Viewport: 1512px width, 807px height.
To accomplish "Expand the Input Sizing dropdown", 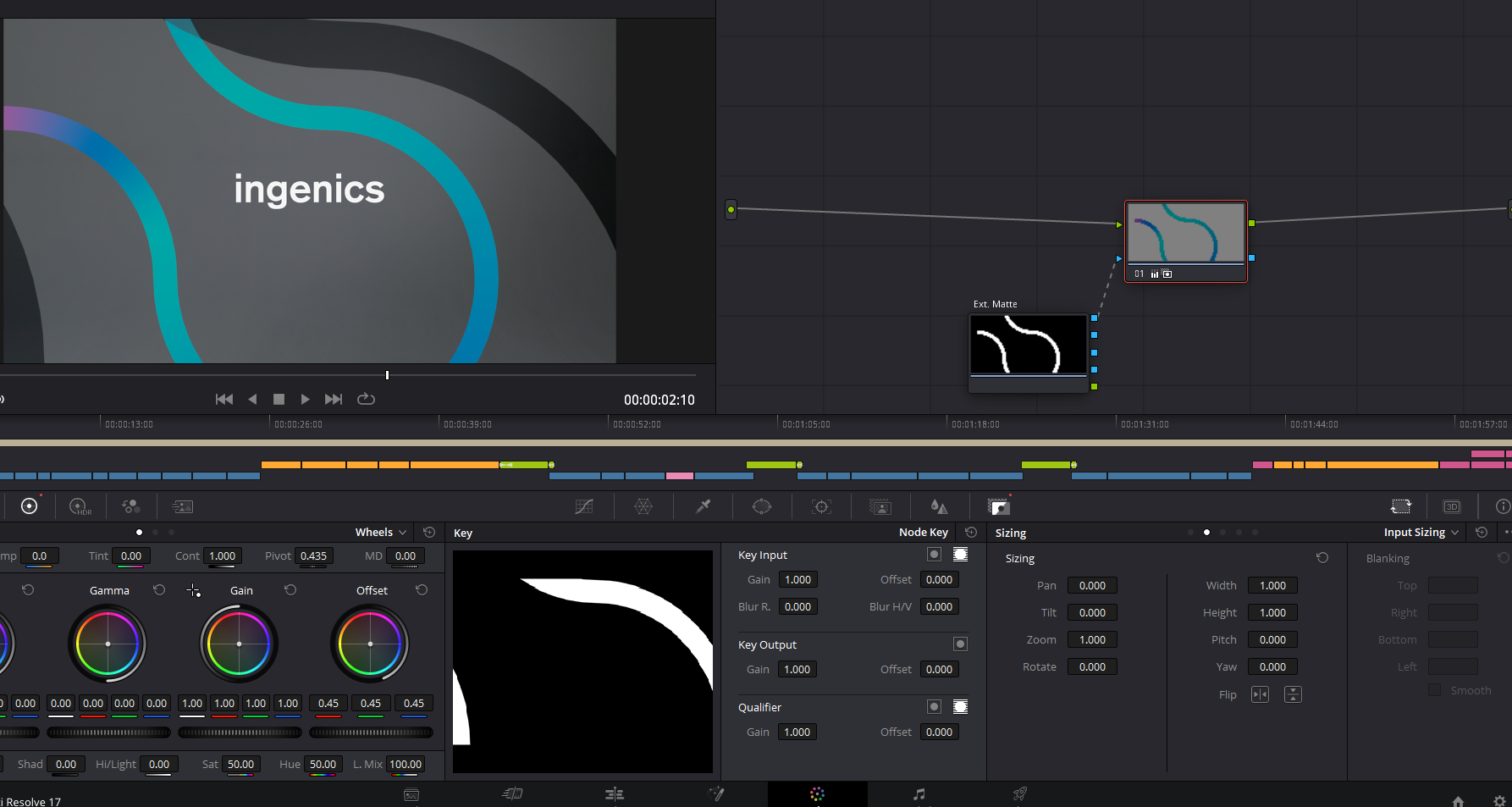I will 1421,533.
